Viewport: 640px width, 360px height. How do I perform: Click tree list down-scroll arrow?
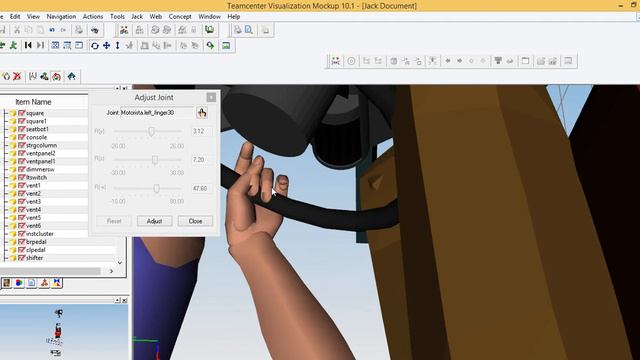pos(120,262)
